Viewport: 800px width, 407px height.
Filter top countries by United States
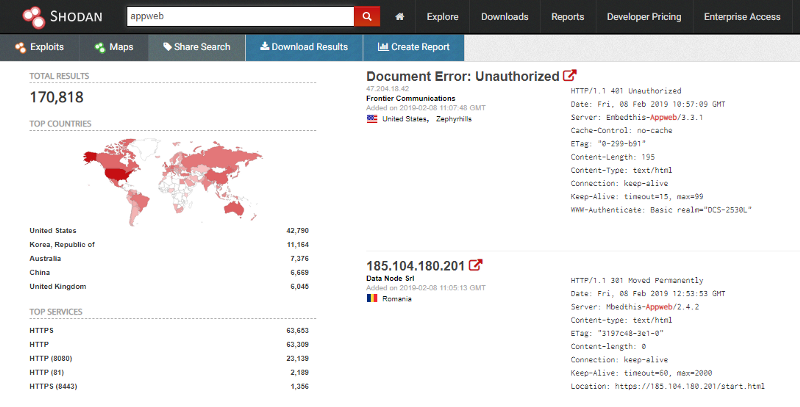(x=53, y=231)
